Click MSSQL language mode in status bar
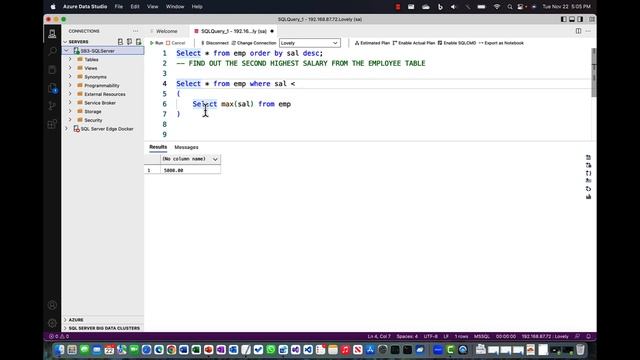The height and width of the screenshot is (360, 640). click(482, 336)
